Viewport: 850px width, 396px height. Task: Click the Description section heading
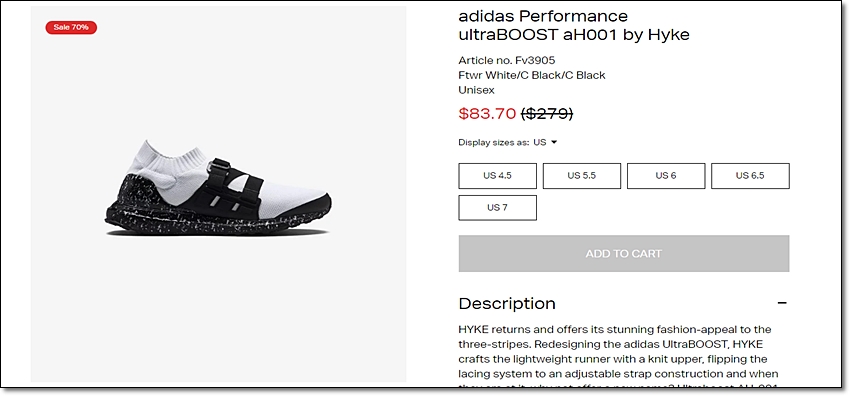(x=507, y=303)
